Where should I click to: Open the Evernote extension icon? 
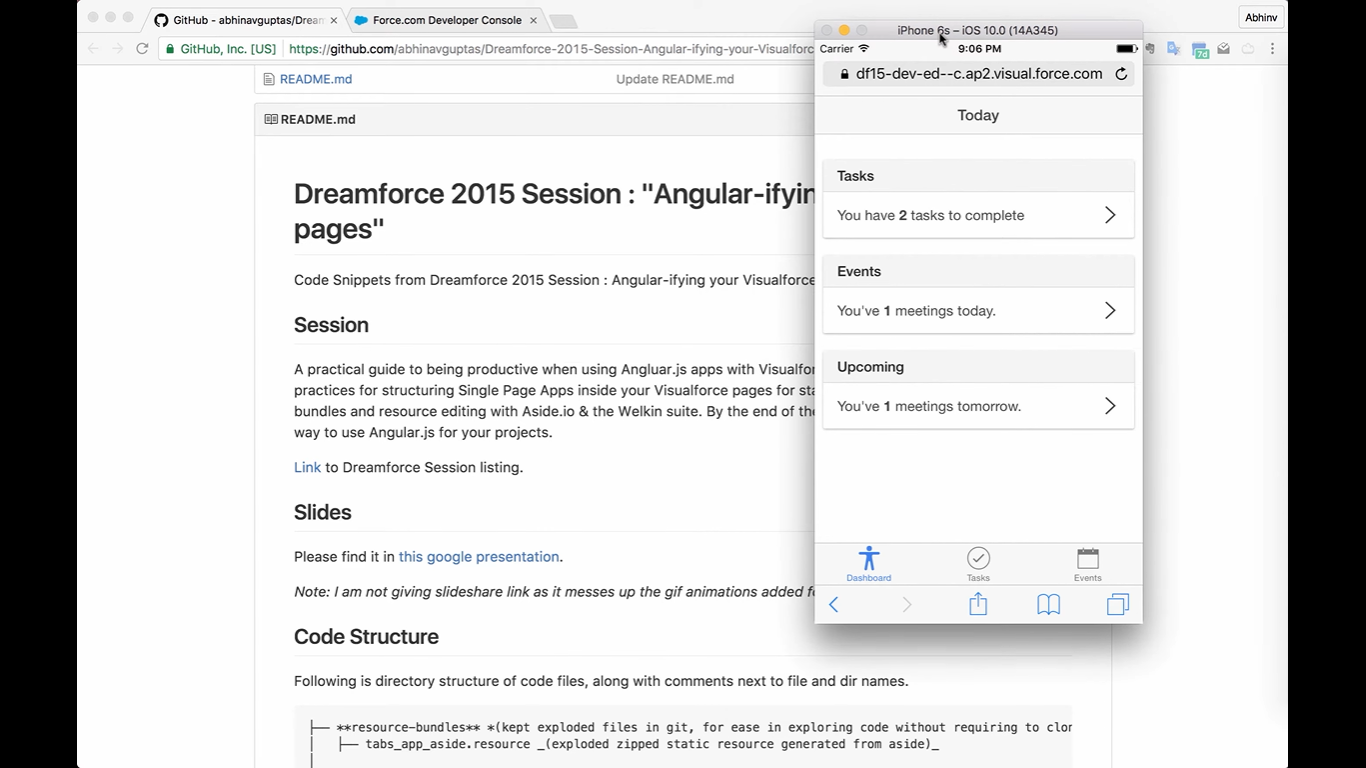(x=1151, y=48)
